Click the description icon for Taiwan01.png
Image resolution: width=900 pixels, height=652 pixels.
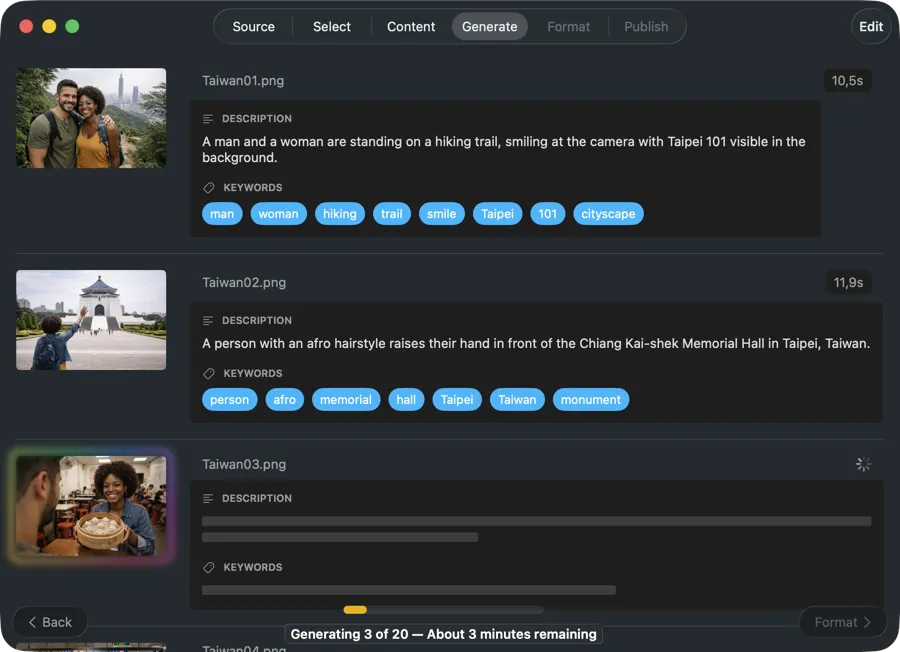coord(208,119)
